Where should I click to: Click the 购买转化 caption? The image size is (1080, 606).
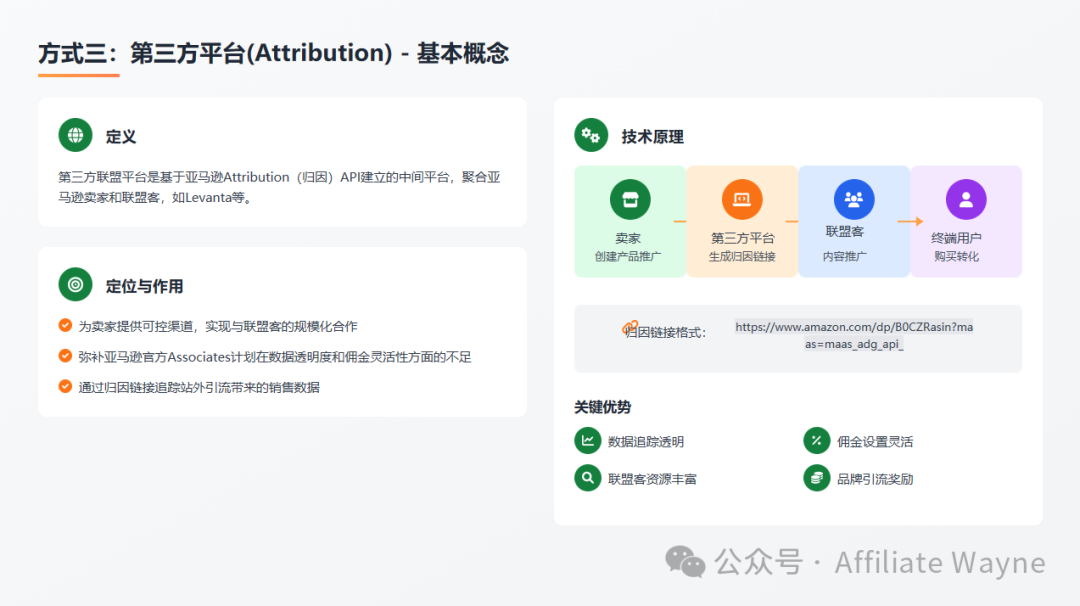pyautogui.click(x=956, y=256)
